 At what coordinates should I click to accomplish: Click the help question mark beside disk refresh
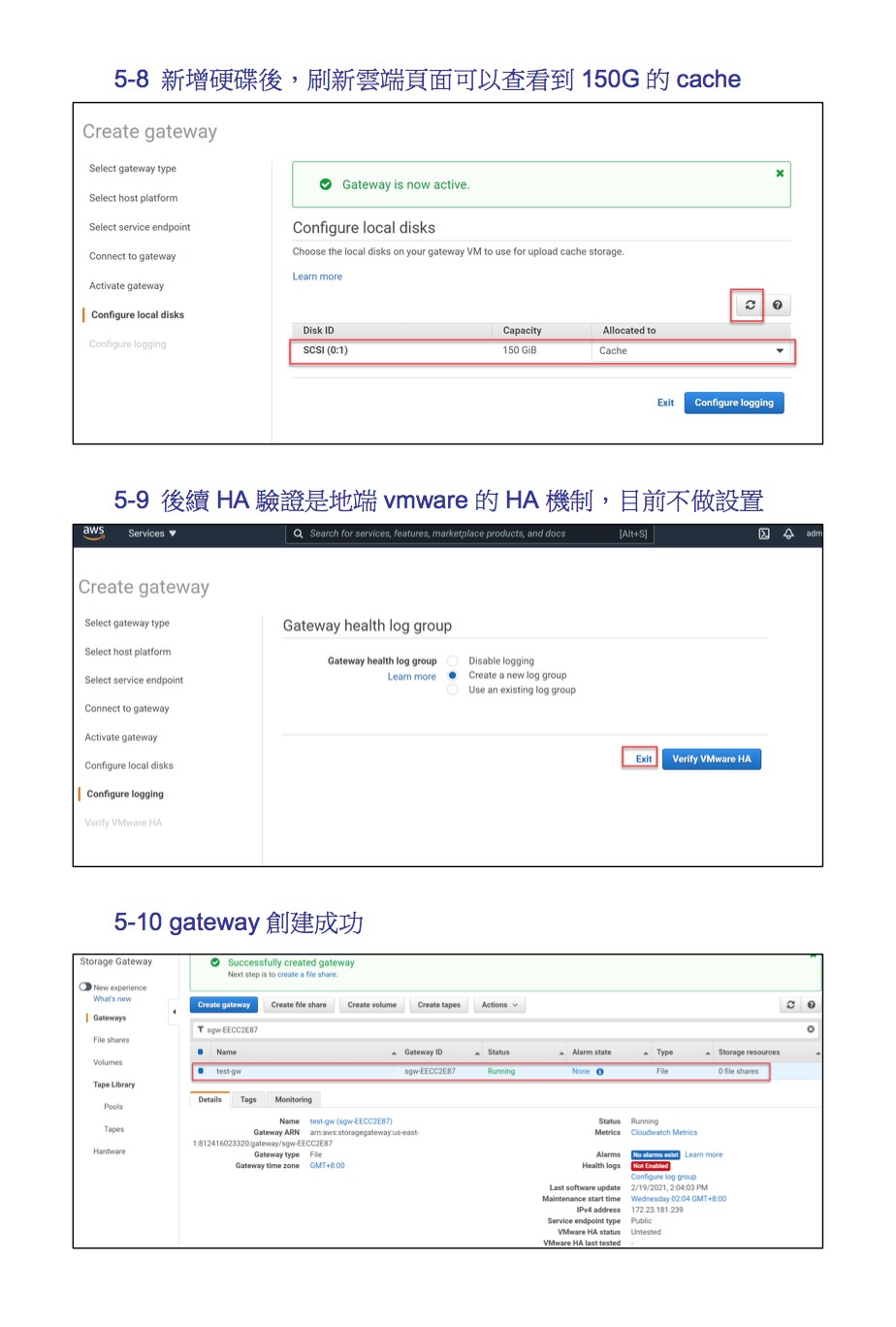click(778, 306)
